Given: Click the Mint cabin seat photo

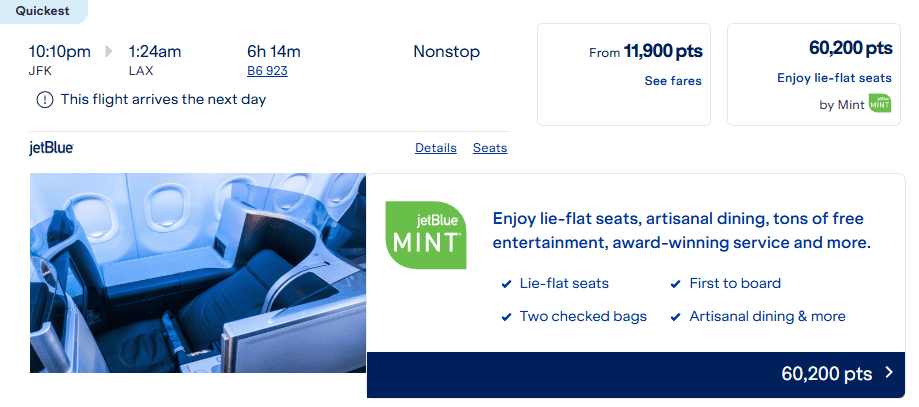Looking at the screenshot, I should (197, 273).
